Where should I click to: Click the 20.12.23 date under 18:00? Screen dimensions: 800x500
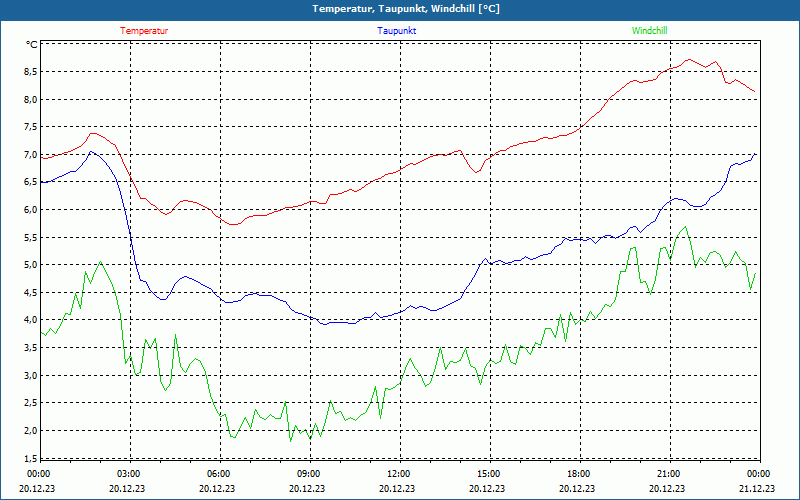(577, 489)
